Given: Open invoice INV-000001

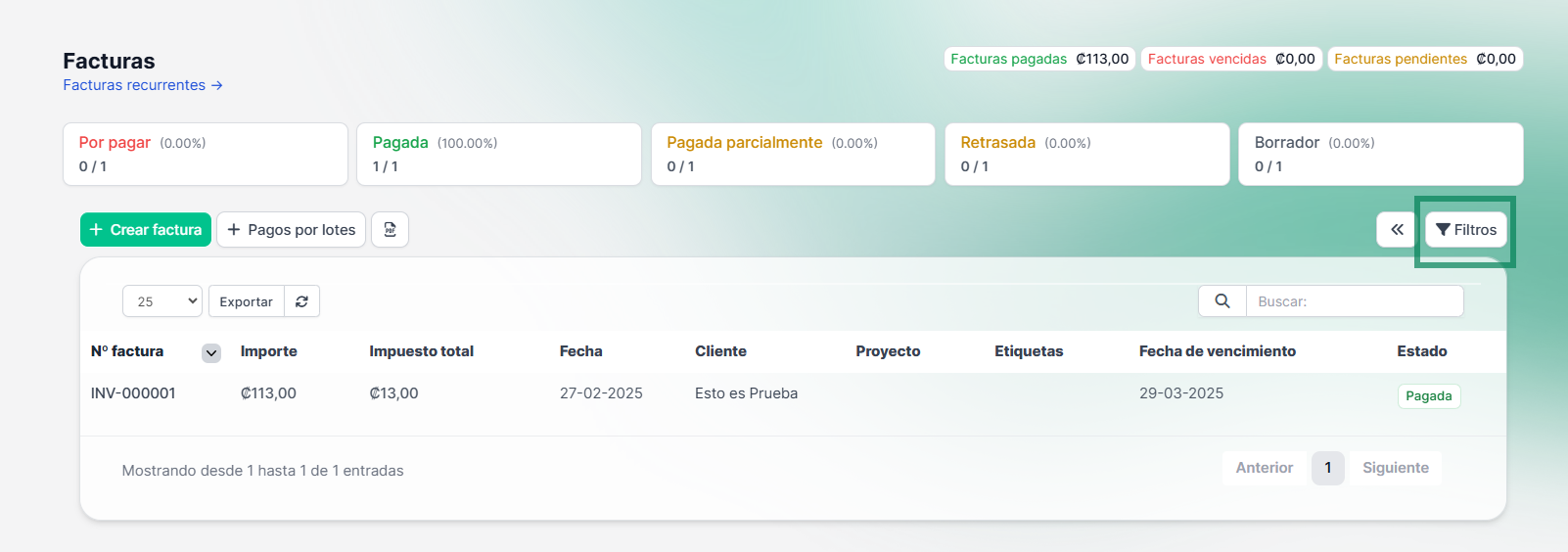Looking at the screenshot, I should click(x=133, y=393).
